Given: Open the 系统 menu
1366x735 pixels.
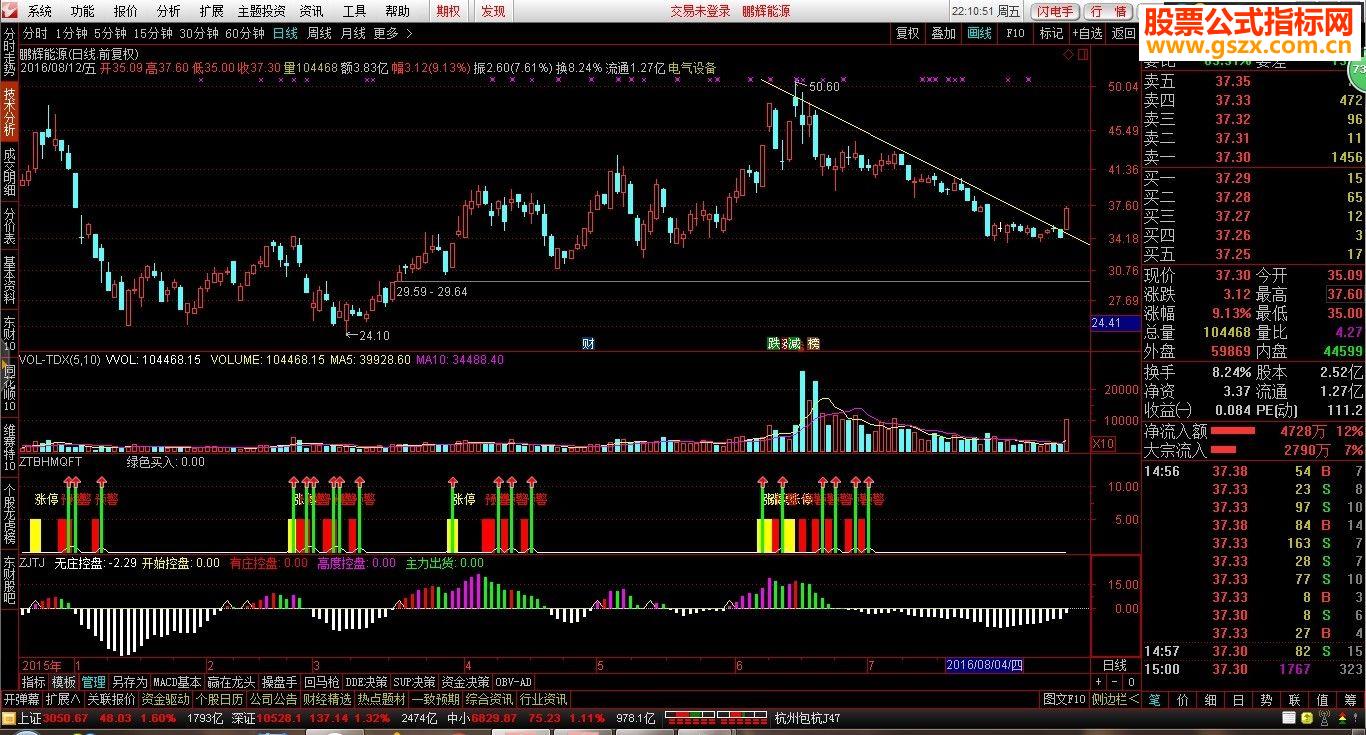Looking at the screenshot, I should point(40,11).
